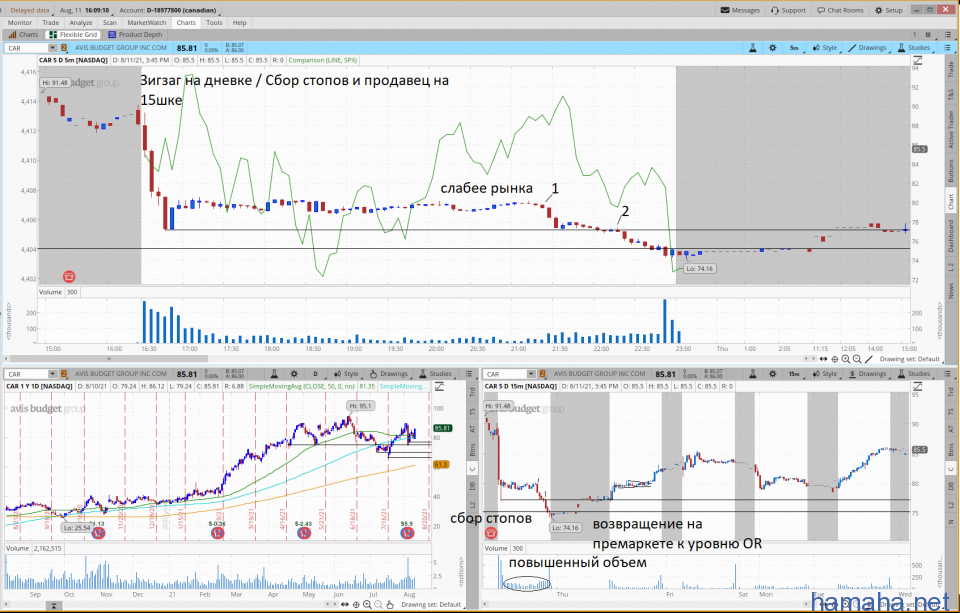
Task: Click the zoom-out magnifier under top chart
Action: tap(857, 359)
